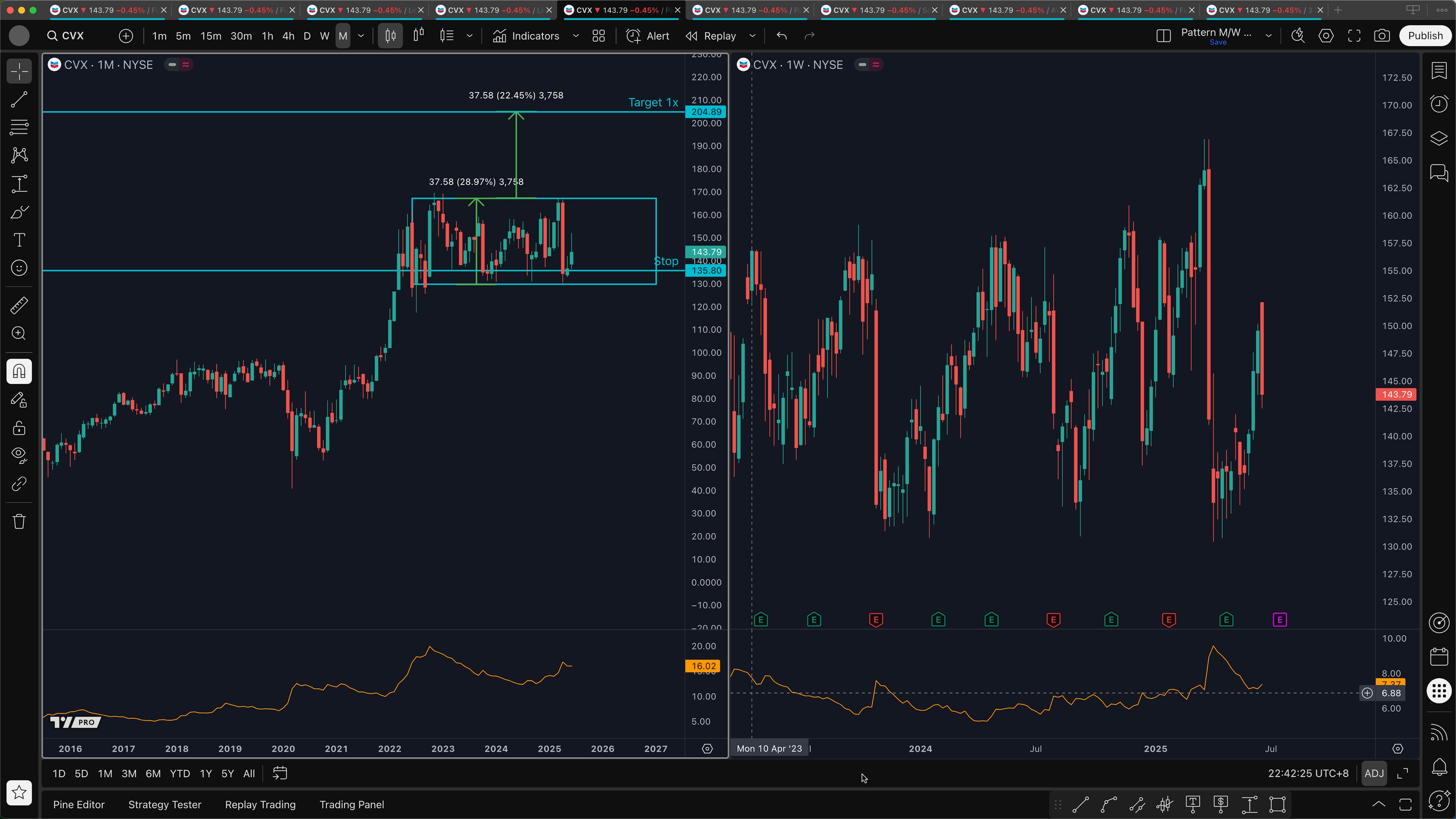Activate the zoom in tool
Viewport: 1456px width, 819px height.
click(19, 334)
